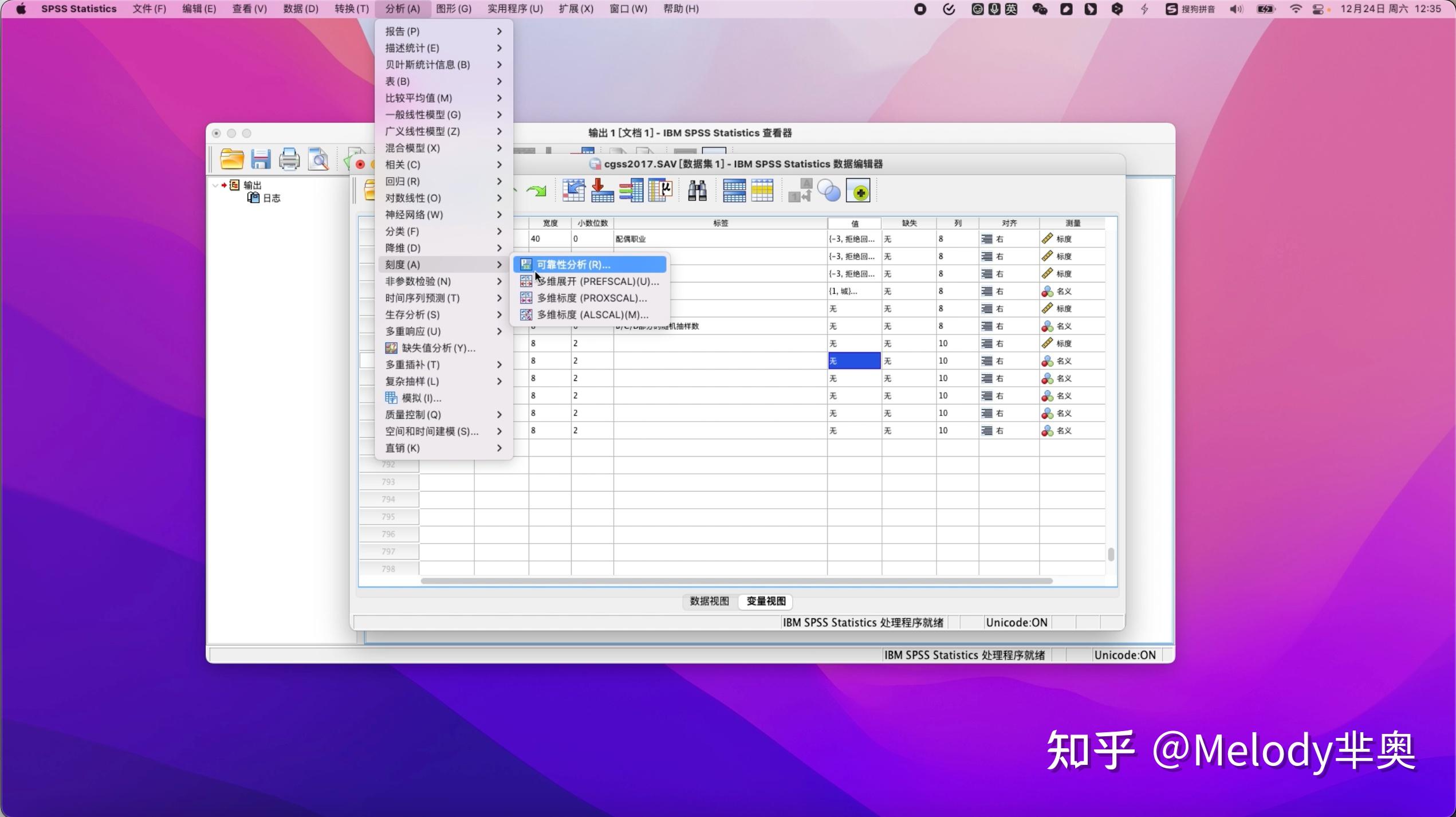The width and height of the screenshot is (1456, 817).
Task: Open the 数据 (D) menu
Action: 301,9
